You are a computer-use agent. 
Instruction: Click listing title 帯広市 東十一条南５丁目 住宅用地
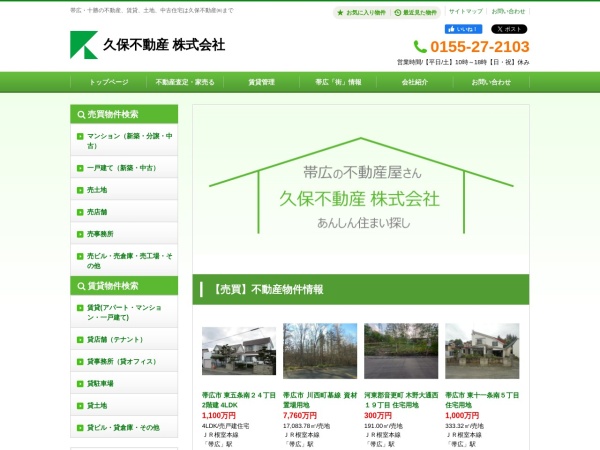pos(482,400)
